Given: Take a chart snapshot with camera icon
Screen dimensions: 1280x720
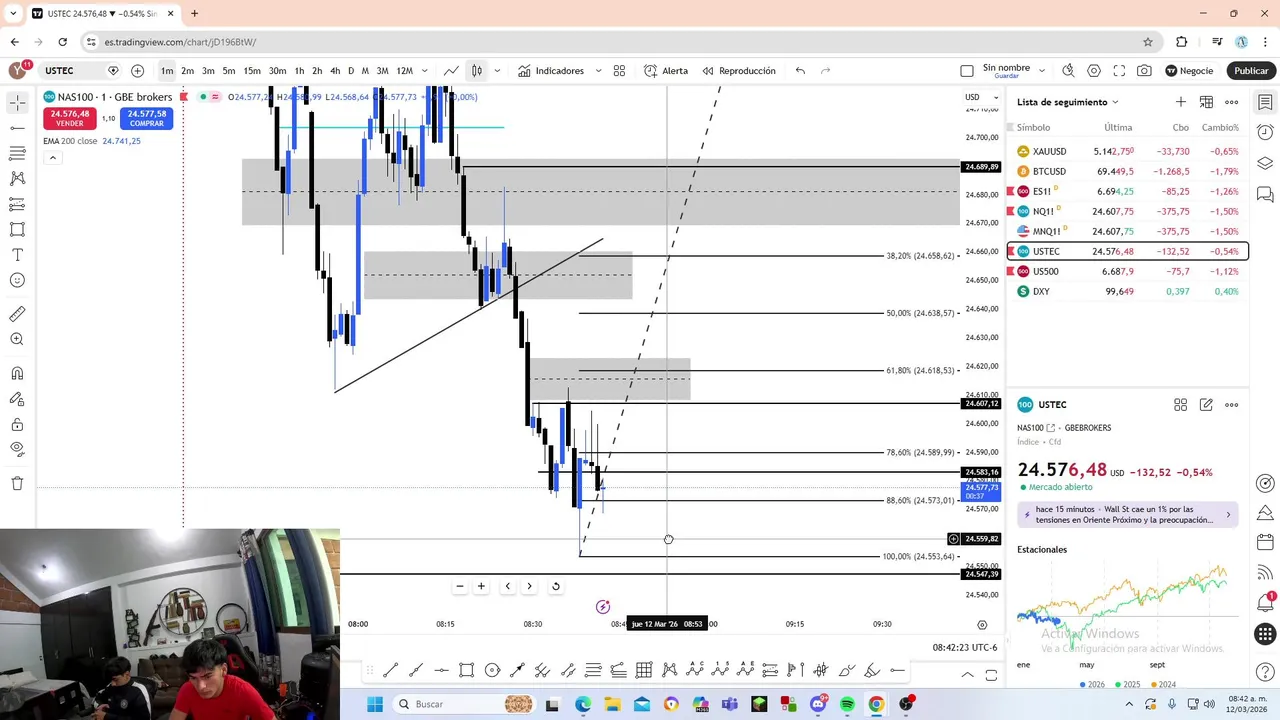Looking at the screenshot, I should coord(1144,71).
